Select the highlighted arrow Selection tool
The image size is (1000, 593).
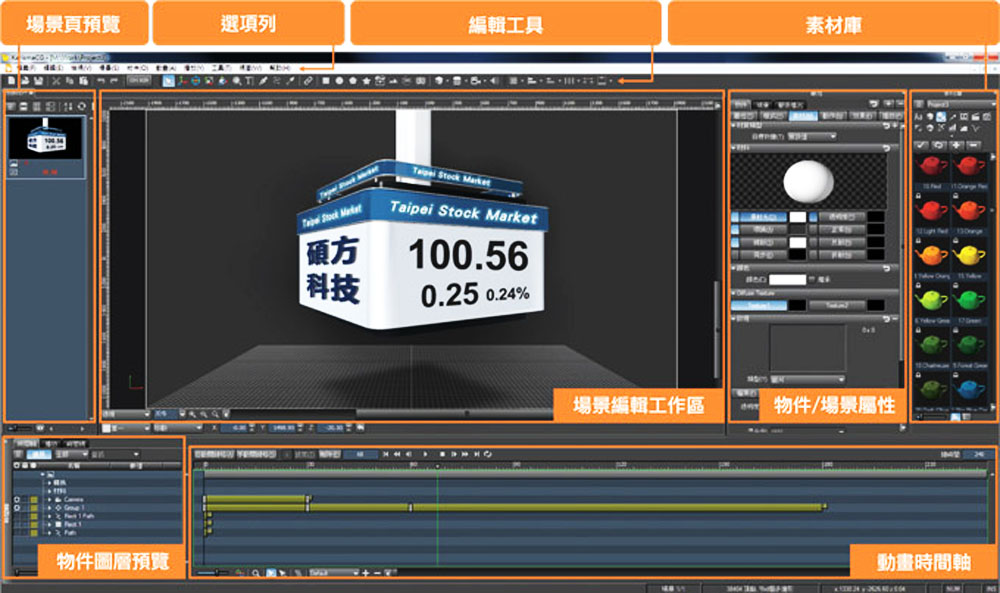click(168, 81)
